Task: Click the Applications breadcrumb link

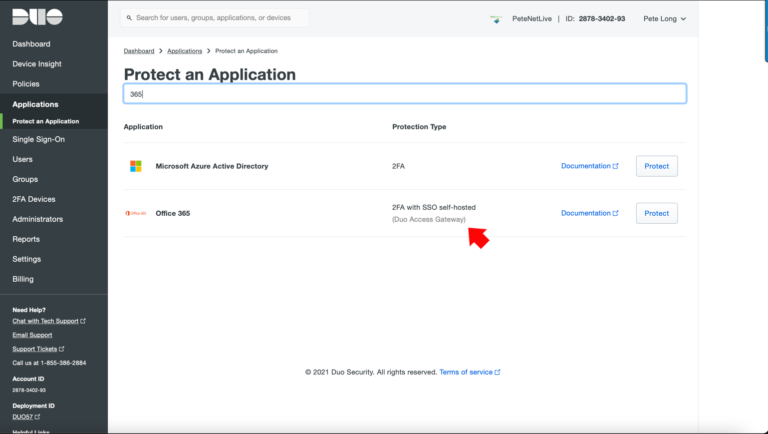Action: point(185,51)
